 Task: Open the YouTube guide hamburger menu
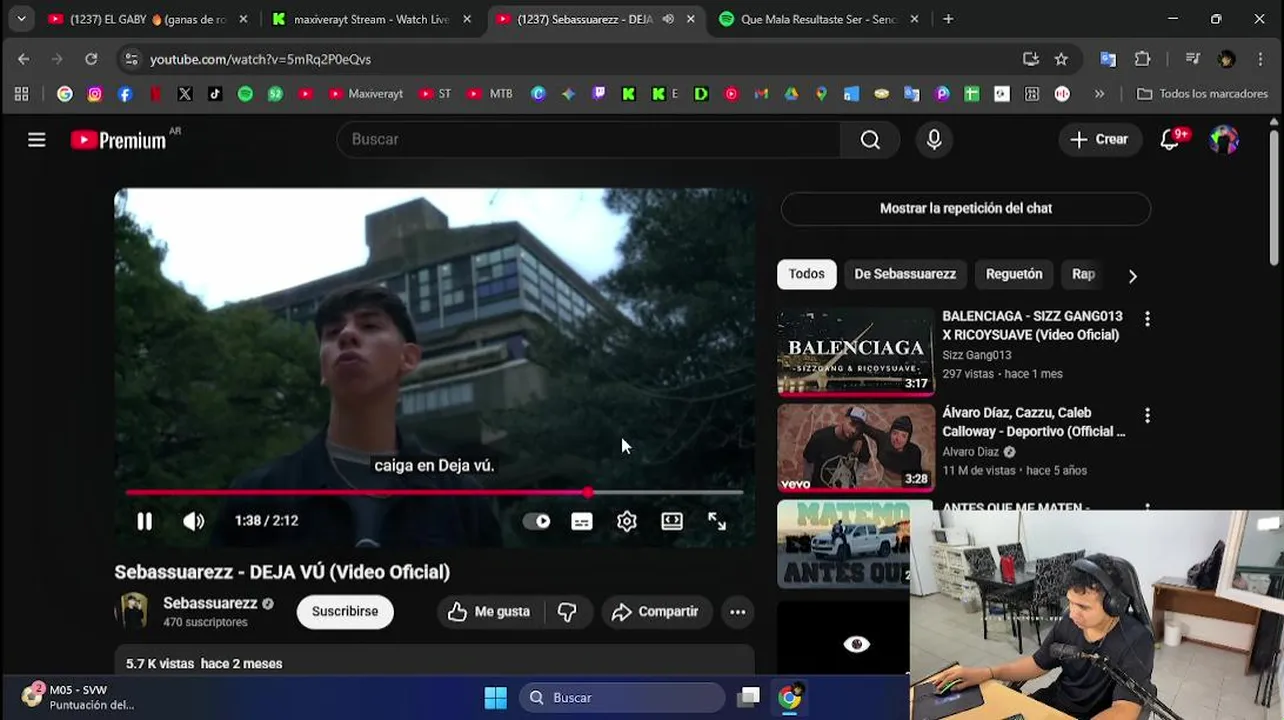coord(37,140)
